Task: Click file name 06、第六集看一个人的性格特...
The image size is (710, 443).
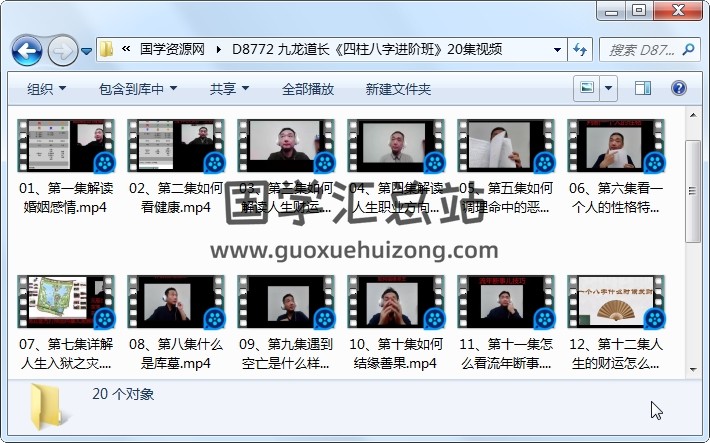Action: pos(616,197)
